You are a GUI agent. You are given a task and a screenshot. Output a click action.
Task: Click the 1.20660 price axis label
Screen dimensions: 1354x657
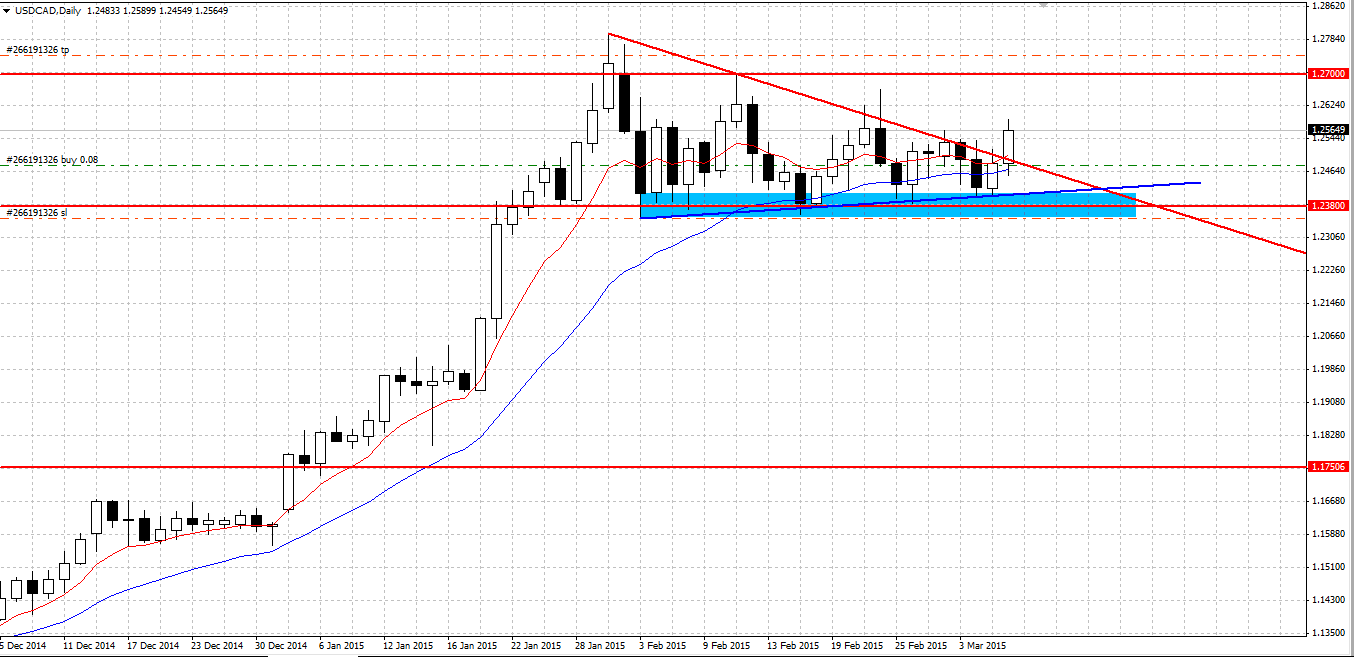1329,336
